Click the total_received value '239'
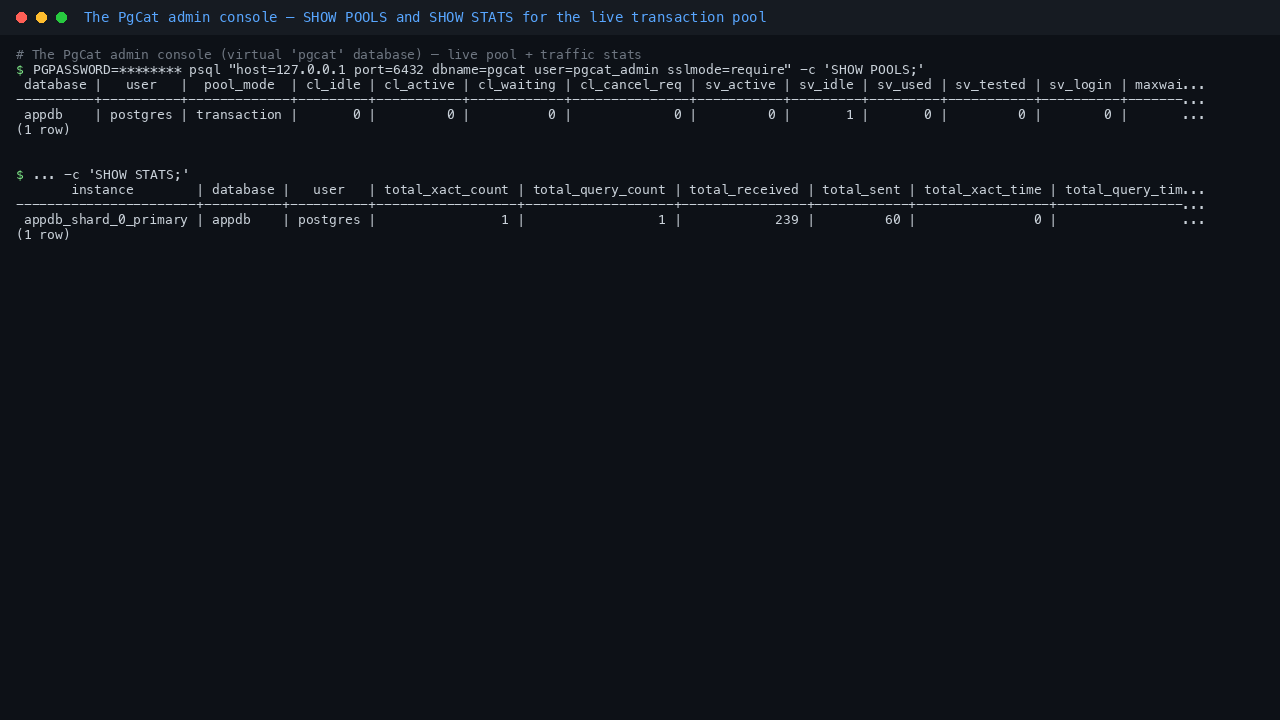The width and height of the screenshot is (1280, 720). pyautogui.click(x=787, y=219)
